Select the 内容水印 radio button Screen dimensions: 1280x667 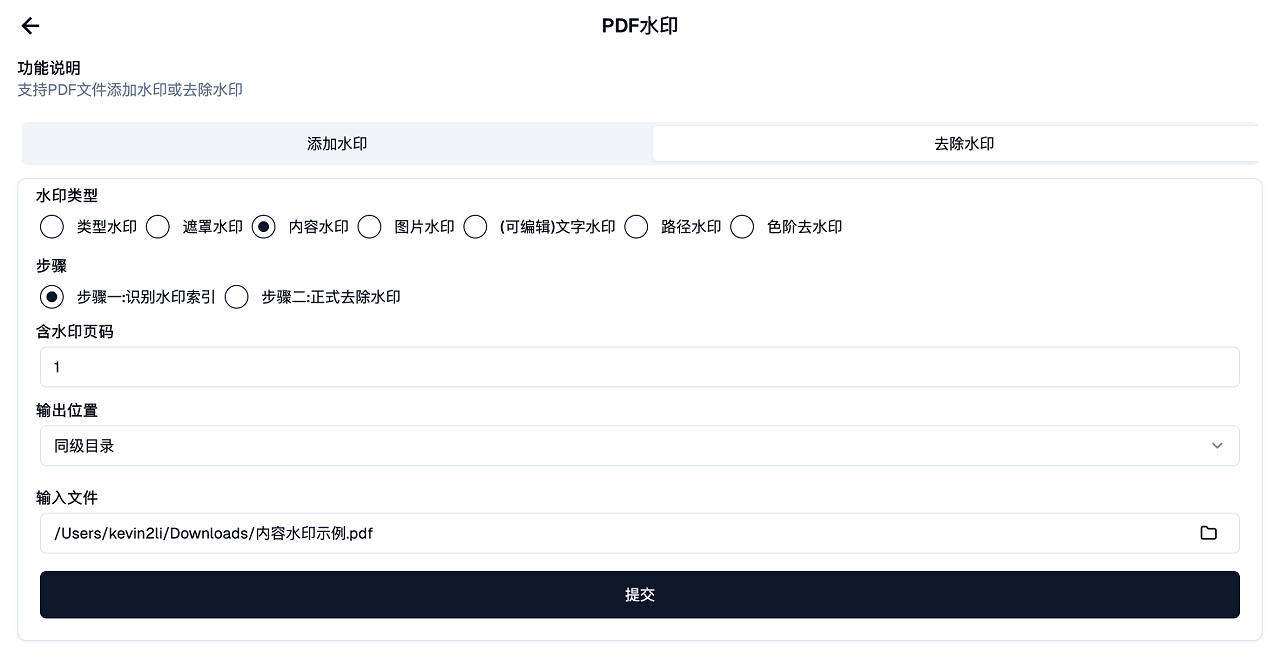[264, 227]
